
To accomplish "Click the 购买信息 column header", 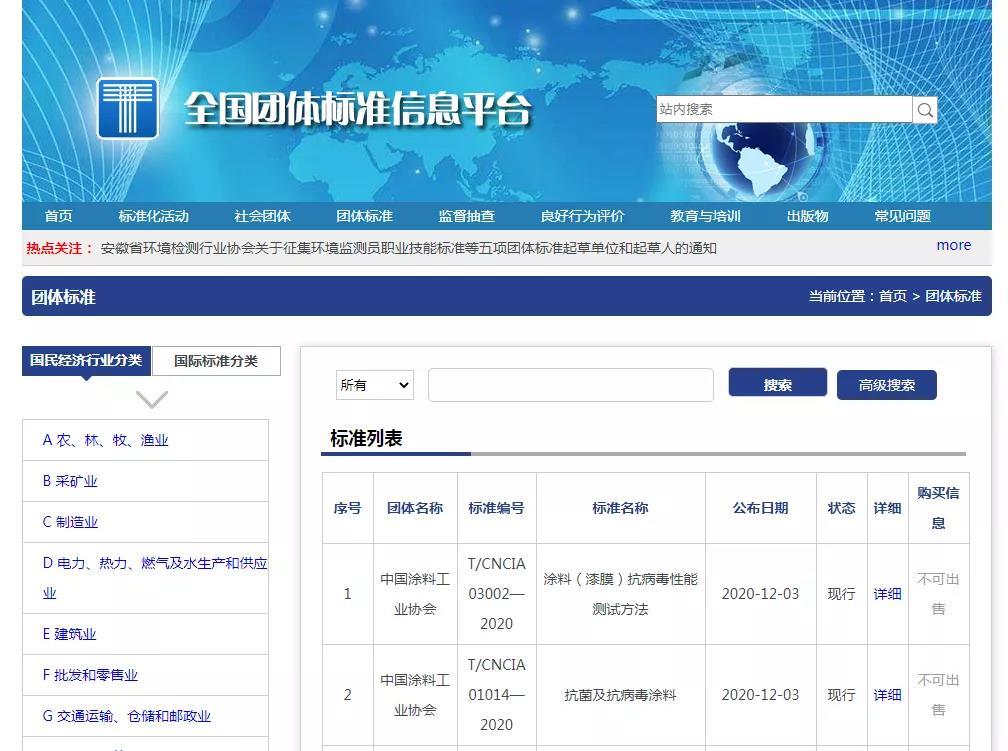I will pos(938,508).
